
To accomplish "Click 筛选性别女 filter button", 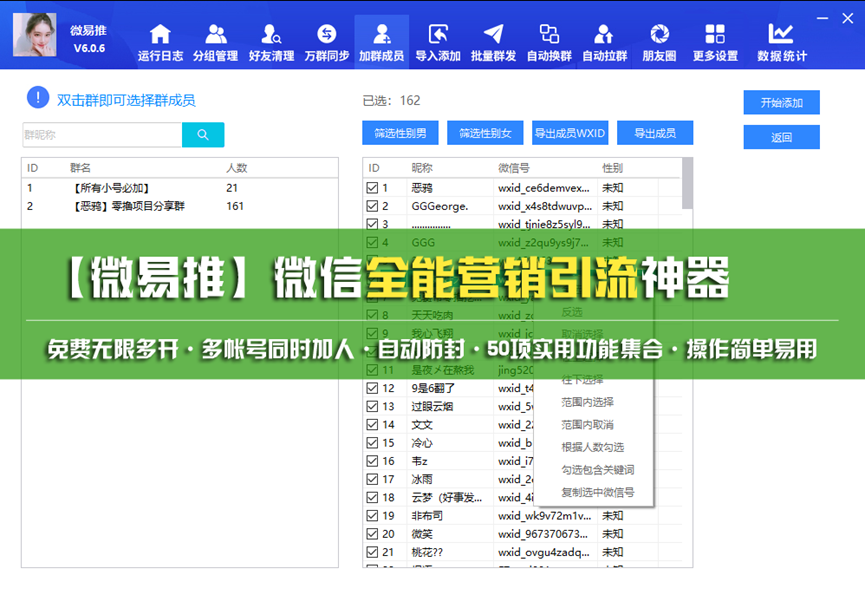I will tap(485, 133).
